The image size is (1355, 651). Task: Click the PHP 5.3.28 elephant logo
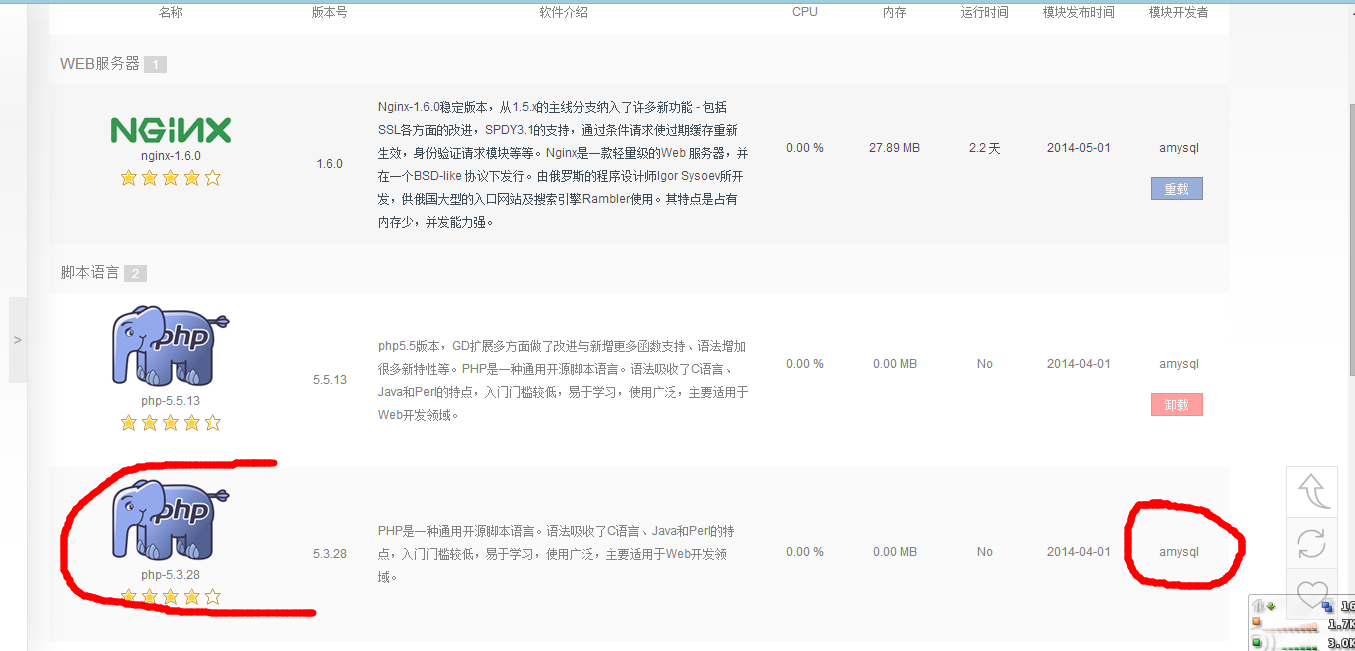(170, 520)
